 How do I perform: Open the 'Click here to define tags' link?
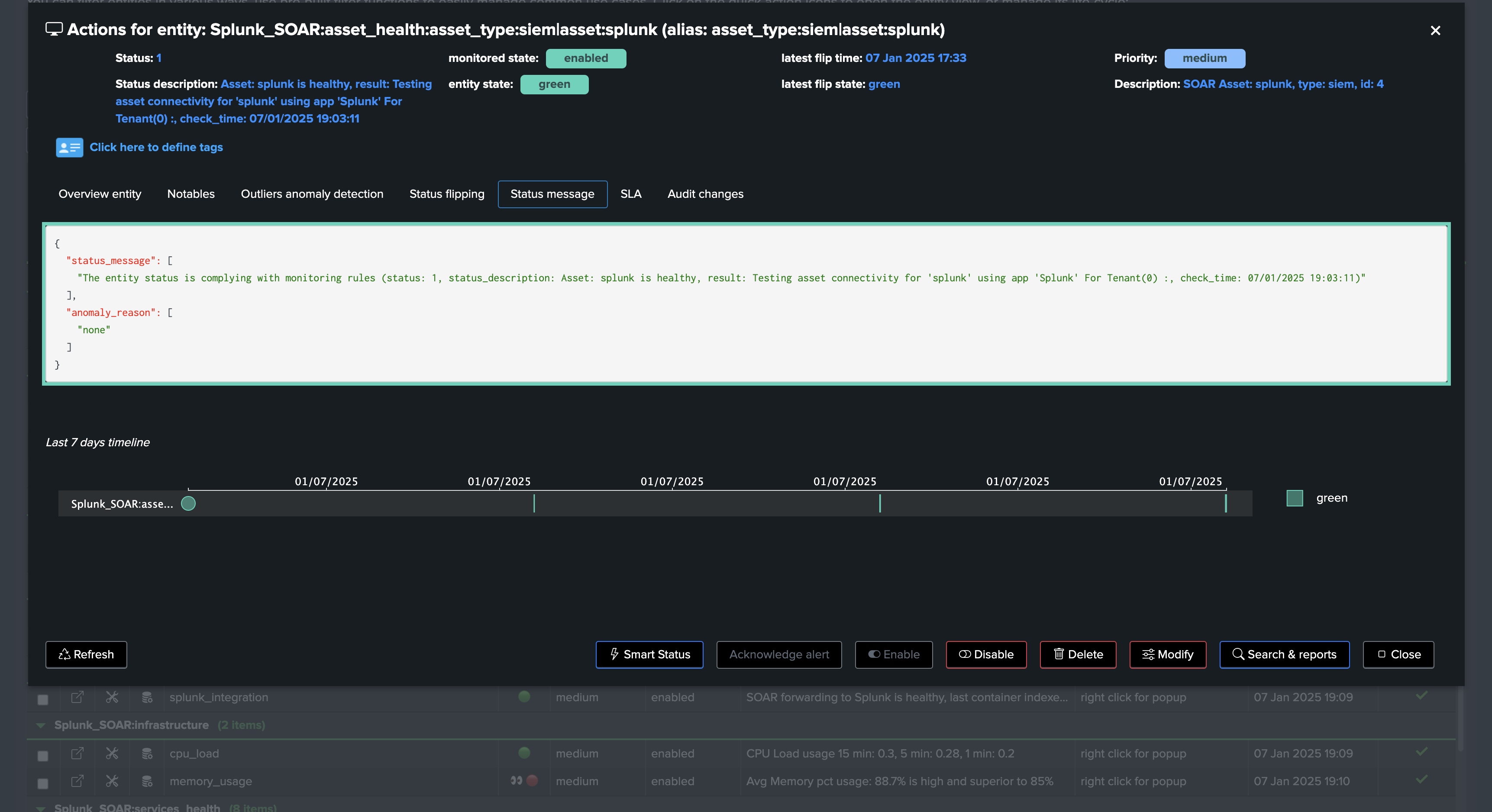[156, 147]
